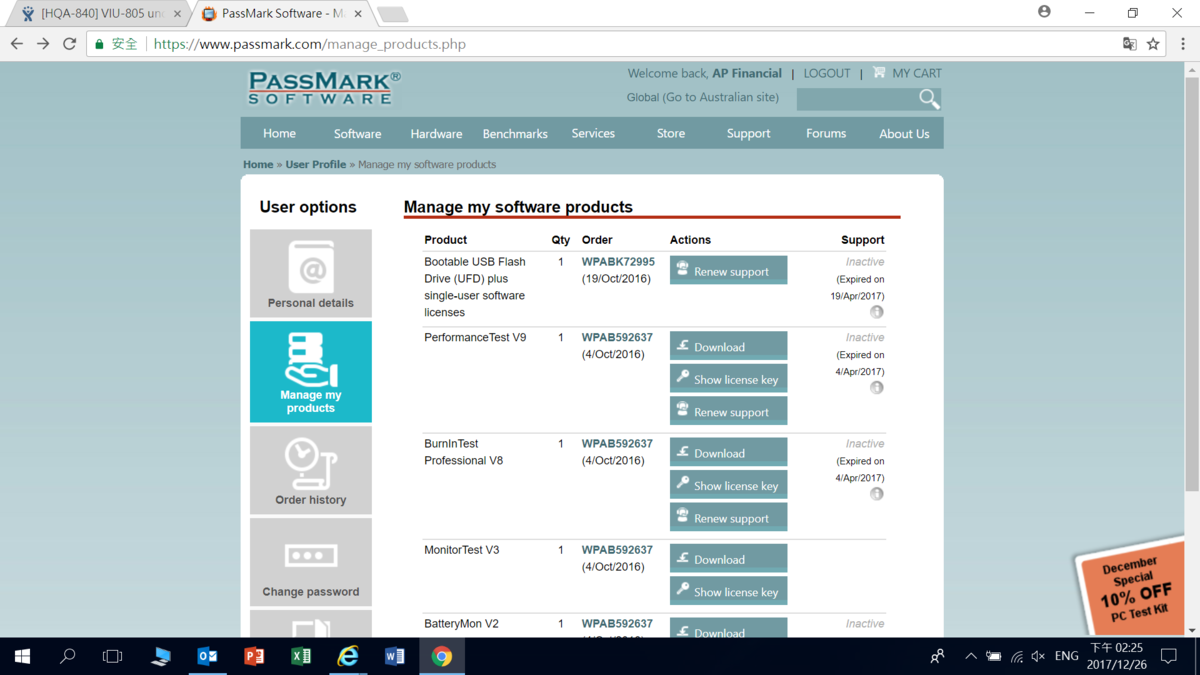Show license key for PerformanceTest V9

[728, 378]
